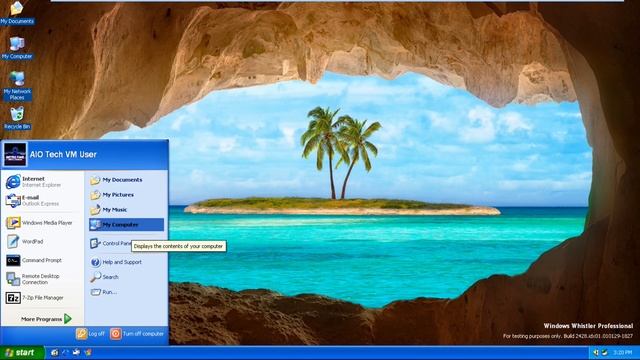Viewport: 640px width, 360px height.
Task: Launch Internet Explorer from the Start menu
Action: (x=42, y=182)
